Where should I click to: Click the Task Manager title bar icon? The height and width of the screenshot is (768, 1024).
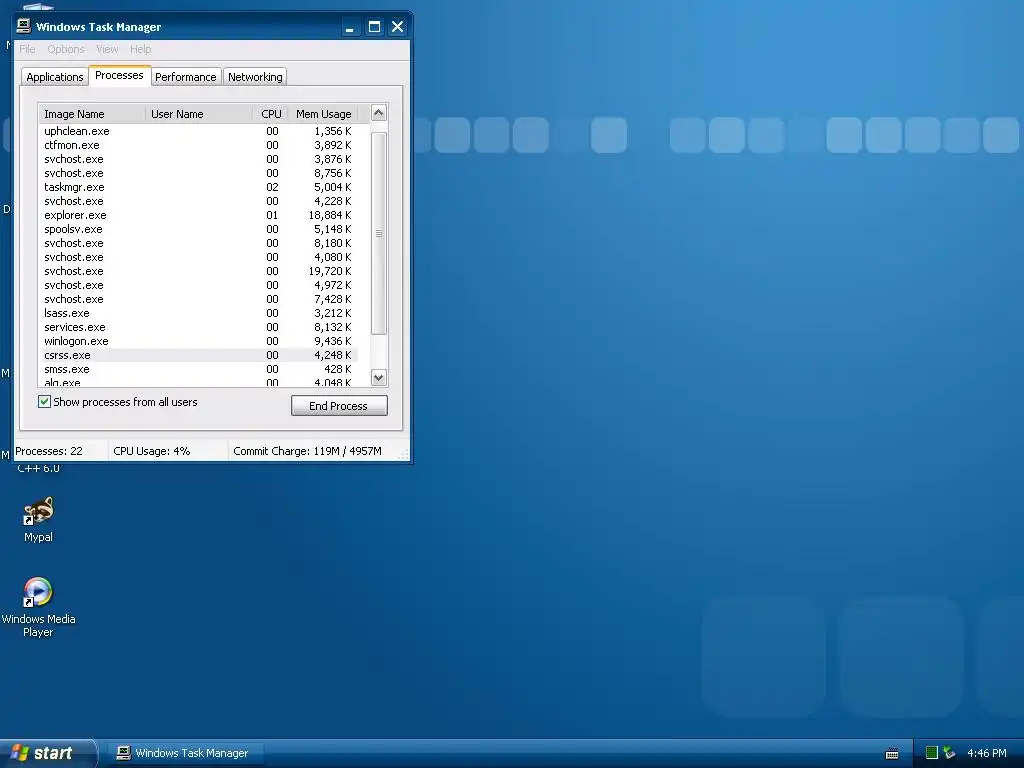(x=24, y=26)
